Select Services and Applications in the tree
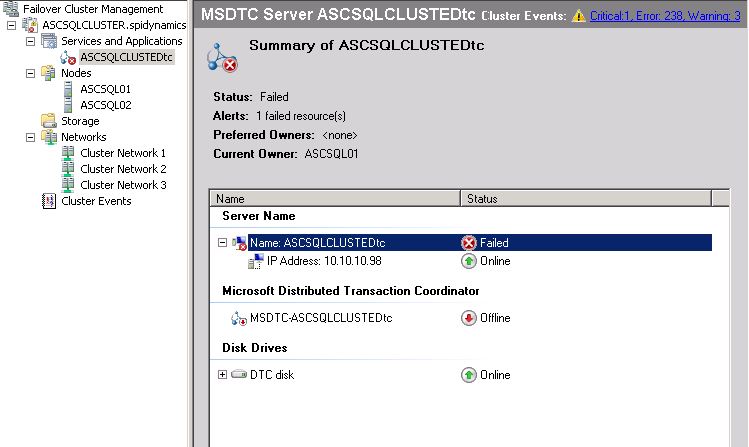The height and width of the screenshot is (447, 749). (121, 41)
